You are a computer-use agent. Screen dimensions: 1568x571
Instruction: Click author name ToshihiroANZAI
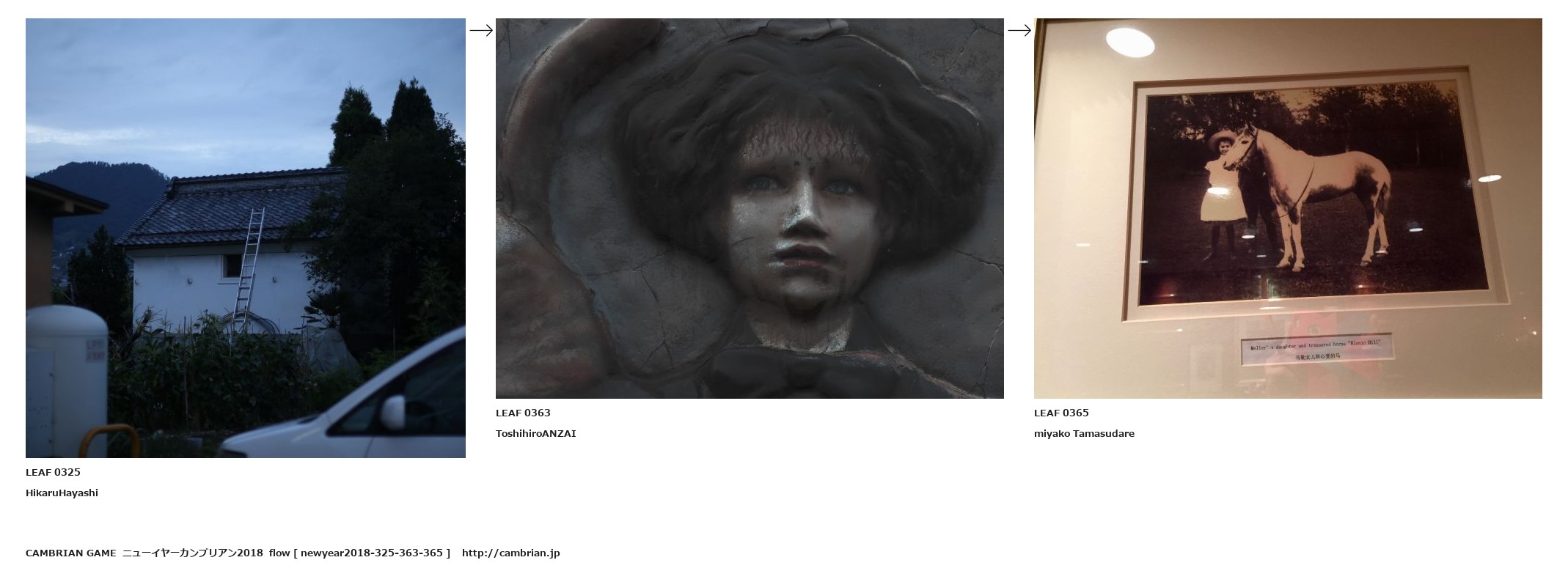pyautogui.click(x=535, y=433)
